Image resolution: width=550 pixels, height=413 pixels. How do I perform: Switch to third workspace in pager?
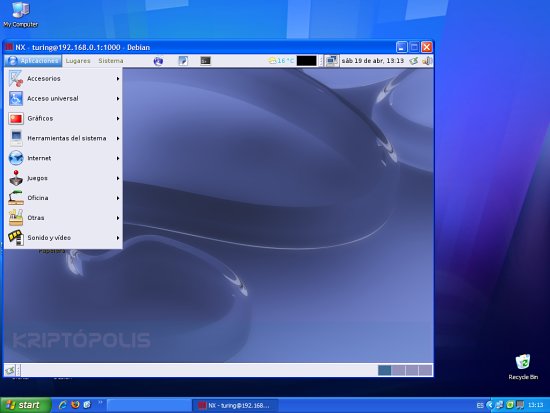[x=412, y=370]
